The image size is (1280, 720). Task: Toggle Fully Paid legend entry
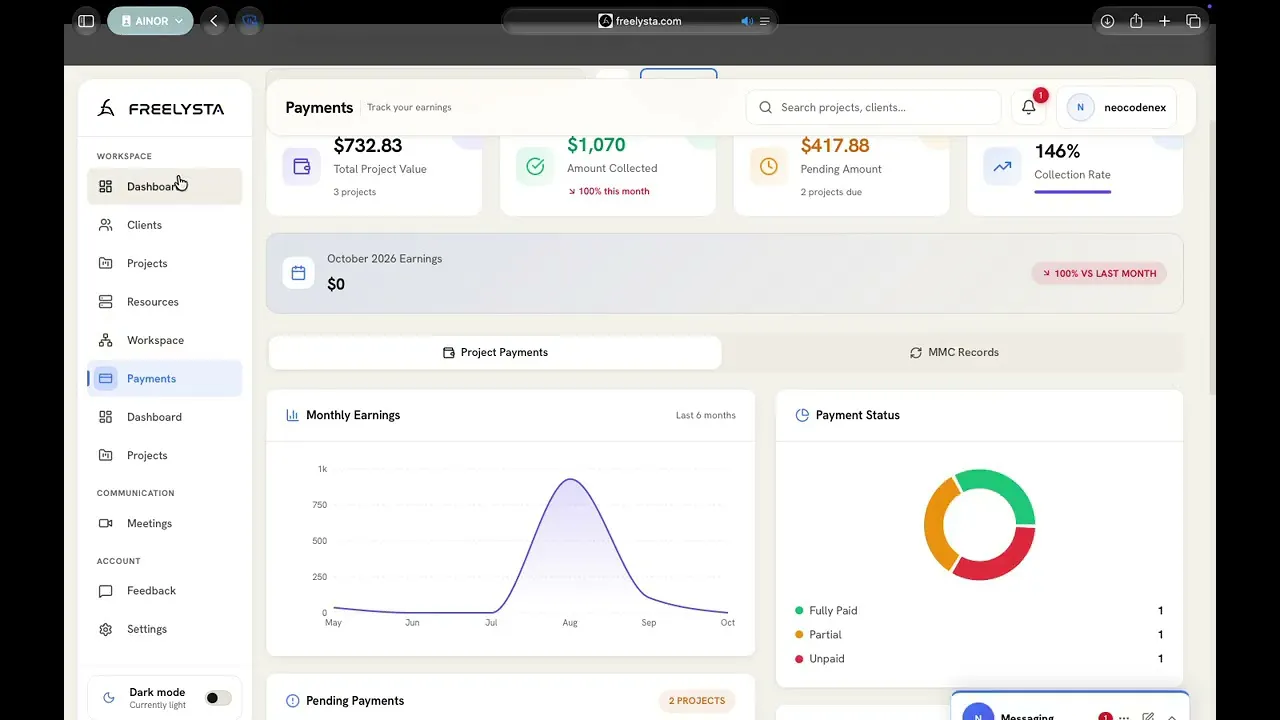coord(826,611)
